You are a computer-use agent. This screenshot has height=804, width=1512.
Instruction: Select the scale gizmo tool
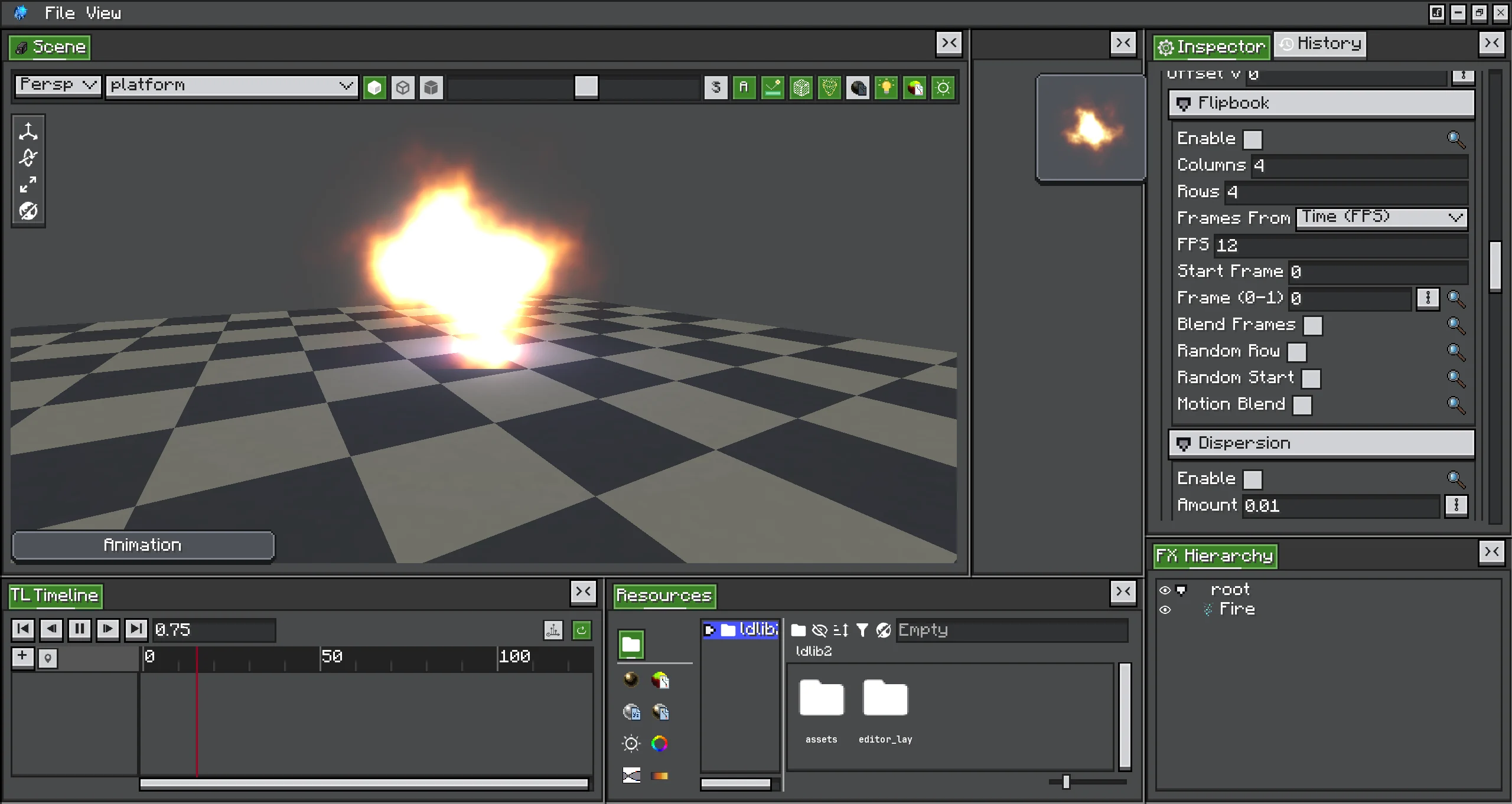click(28, 185)
